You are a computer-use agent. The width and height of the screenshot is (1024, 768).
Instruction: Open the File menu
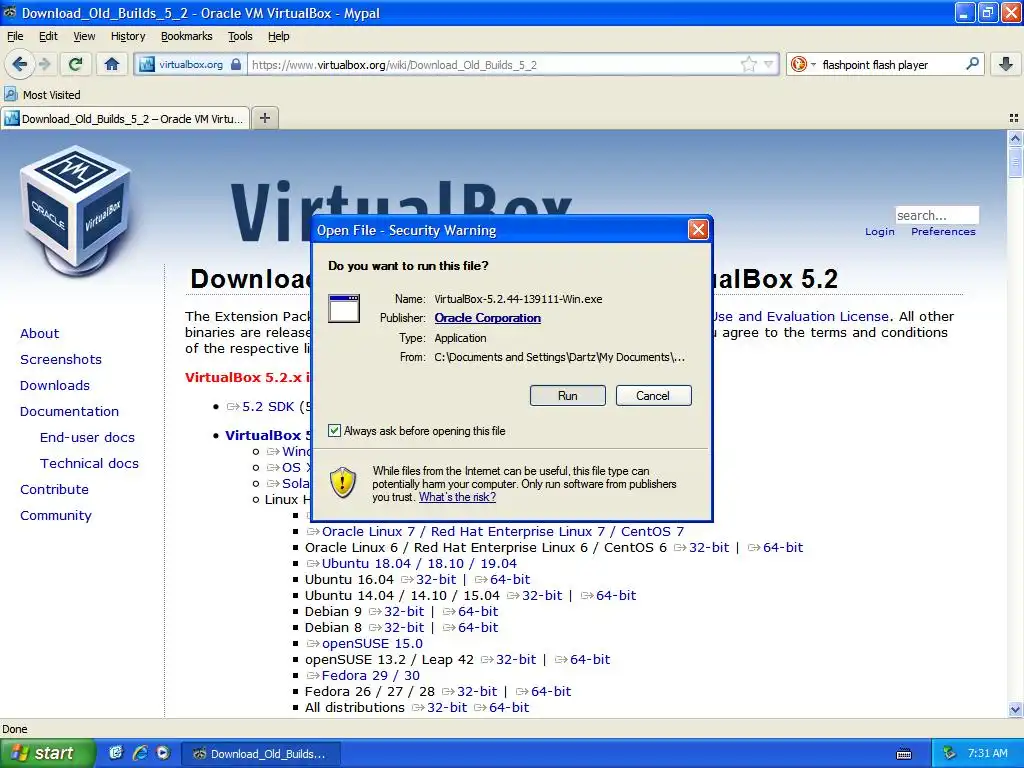(x=15, y=36)
